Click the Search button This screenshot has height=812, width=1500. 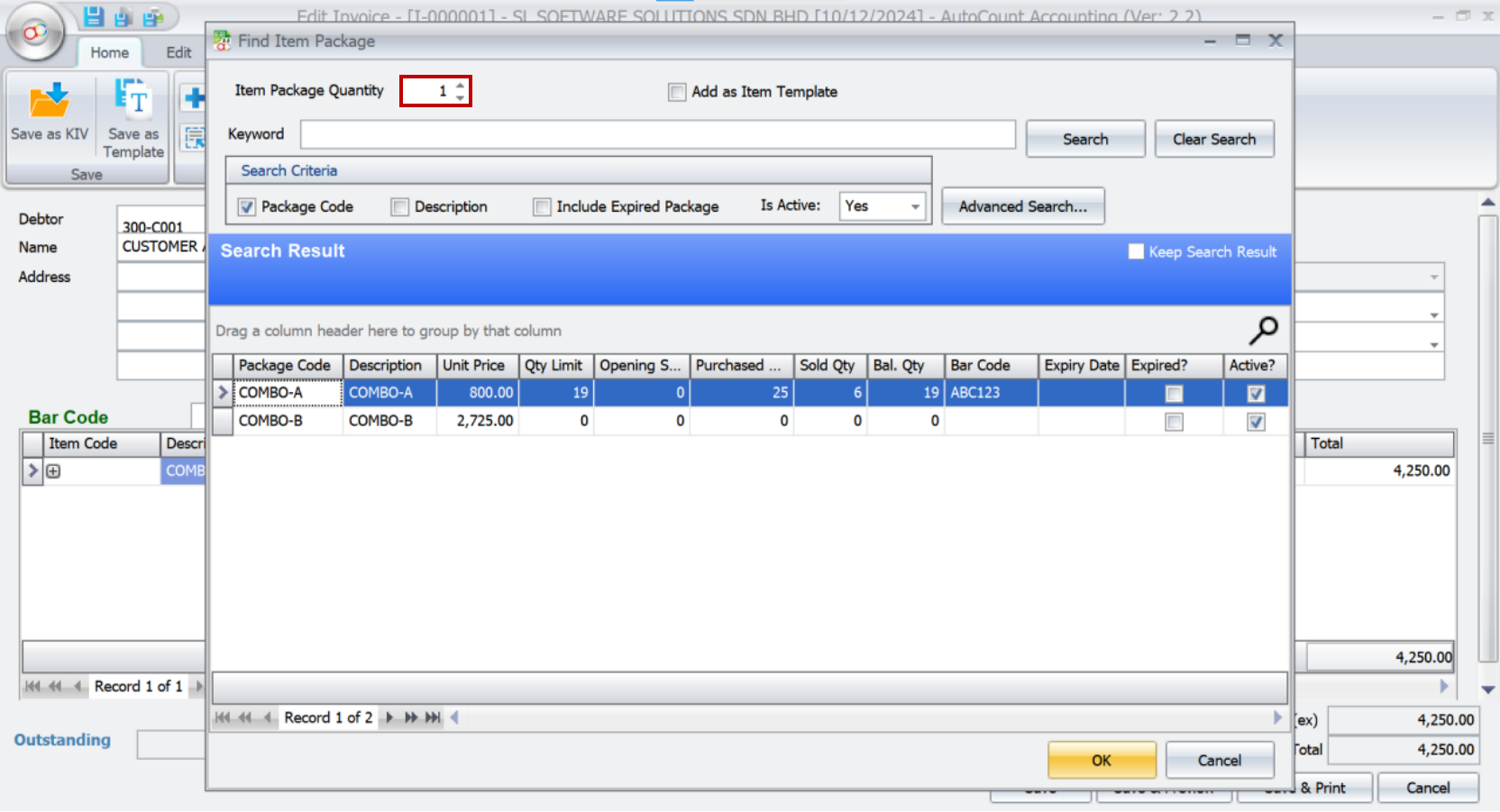[1085, 140]
